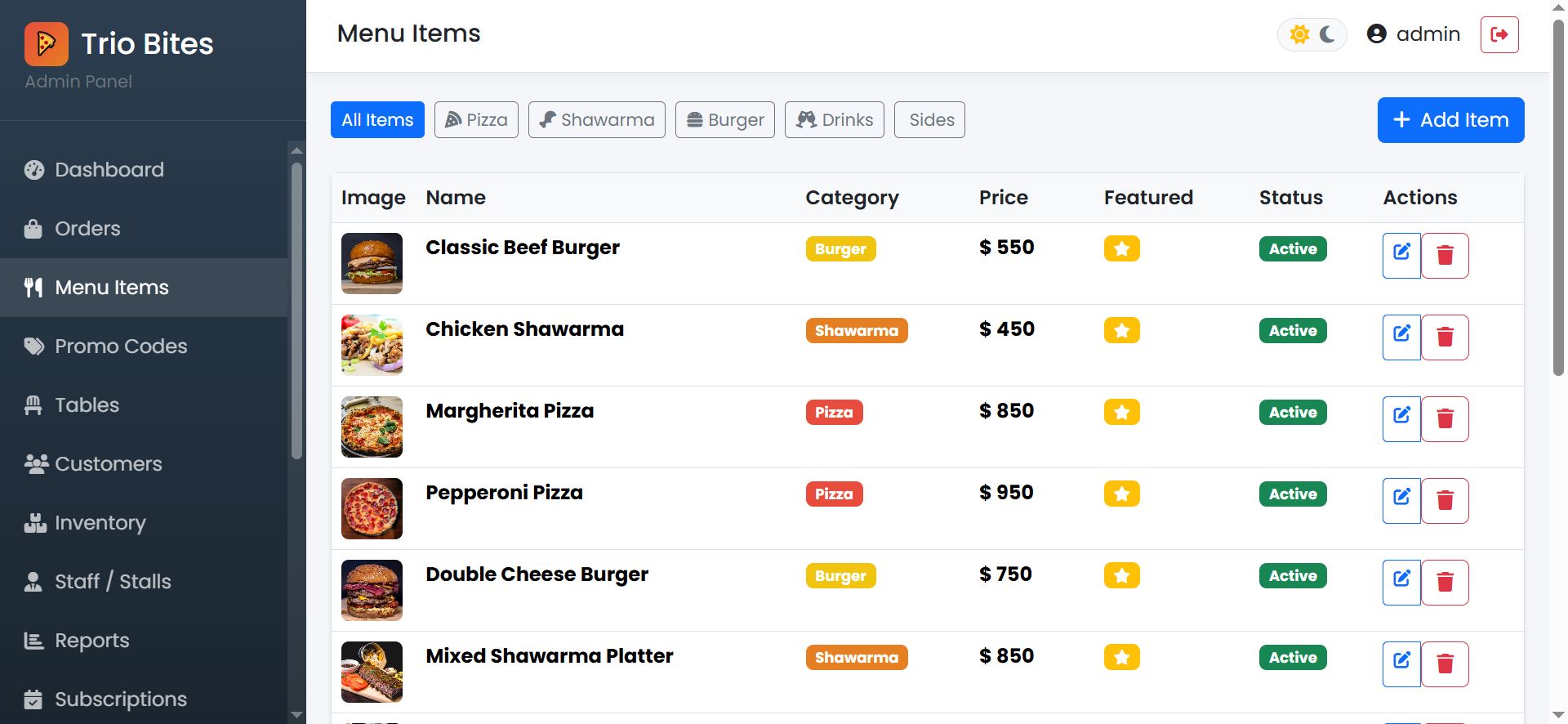
Task: Toggle featured star for Pepperoni Pizza
Action: [1121, 494]
